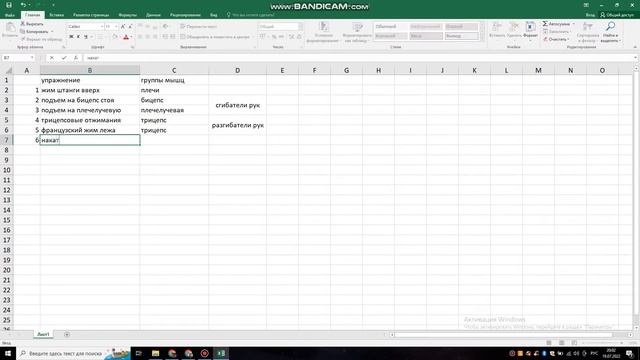Image resolution: width=640 pixels, height=360 pixels.
Task: Click Format Painter (Формат по образцу)
Action: (x=41, y=40)
